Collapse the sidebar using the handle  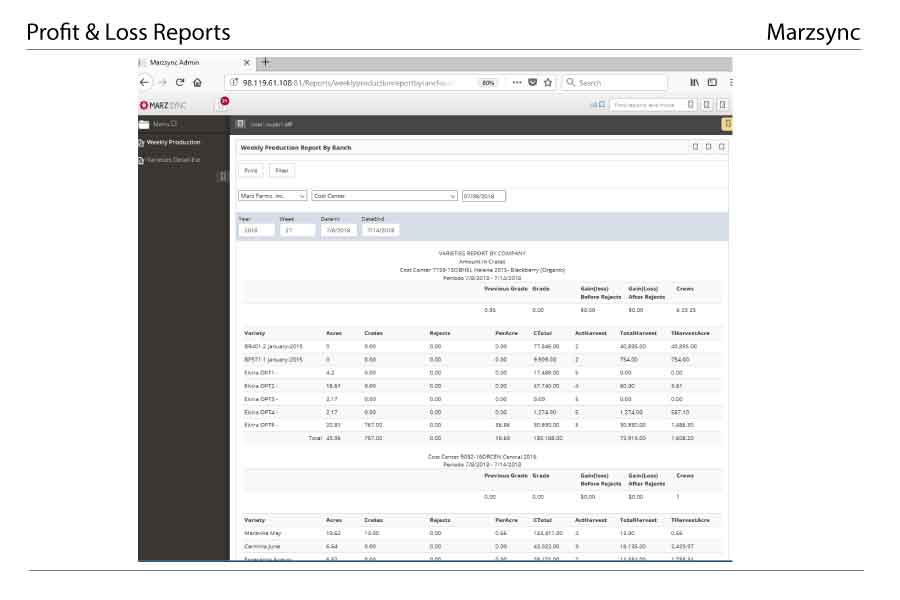pos(222,177)
